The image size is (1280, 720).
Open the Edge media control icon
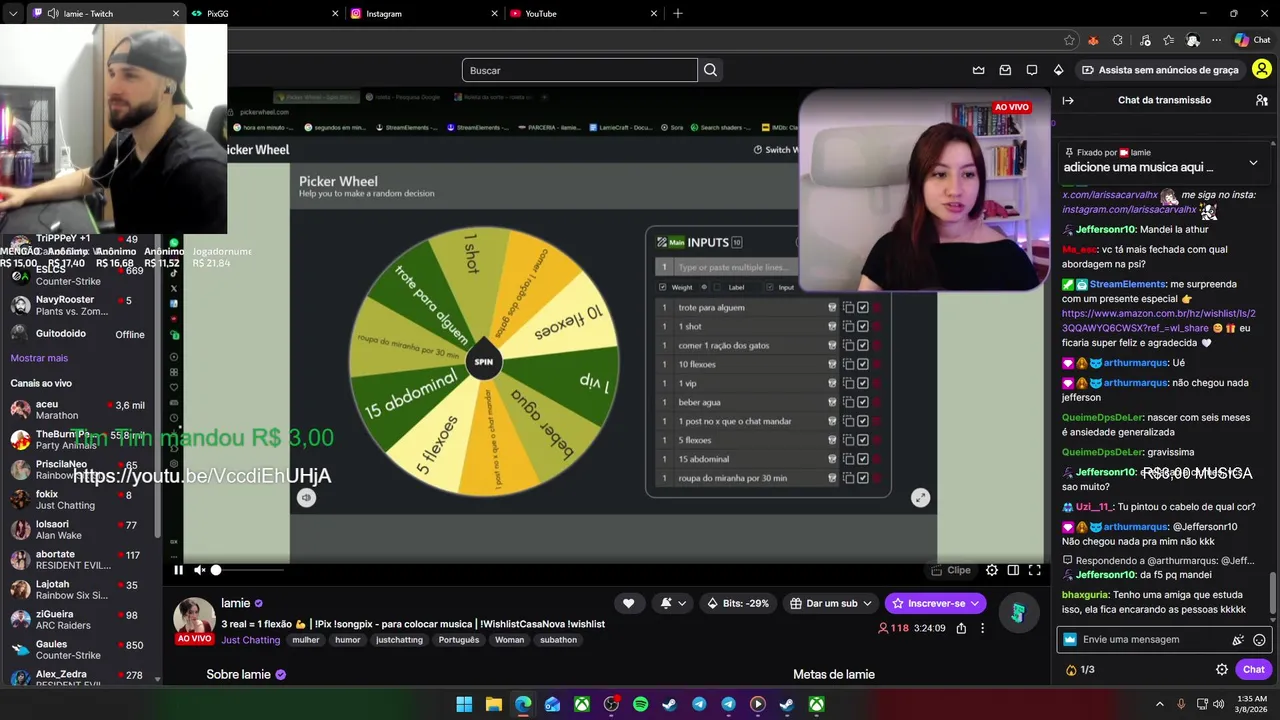tap(1143, 40)
